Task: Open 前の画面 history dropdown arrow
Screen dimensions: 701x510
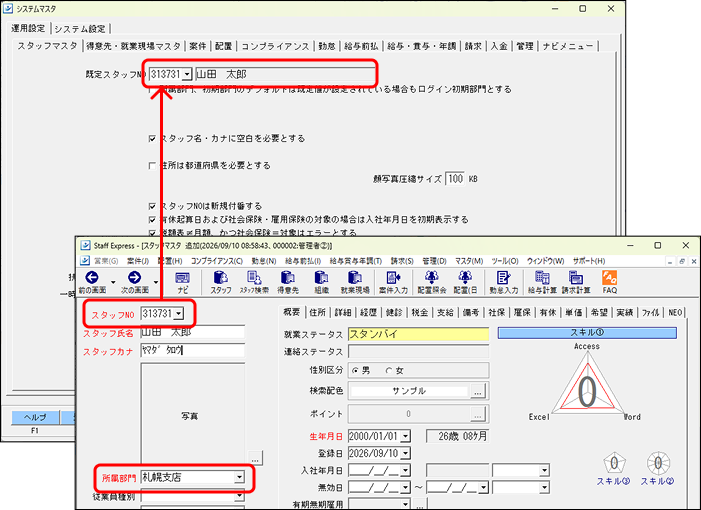Action: pos(113,282)
